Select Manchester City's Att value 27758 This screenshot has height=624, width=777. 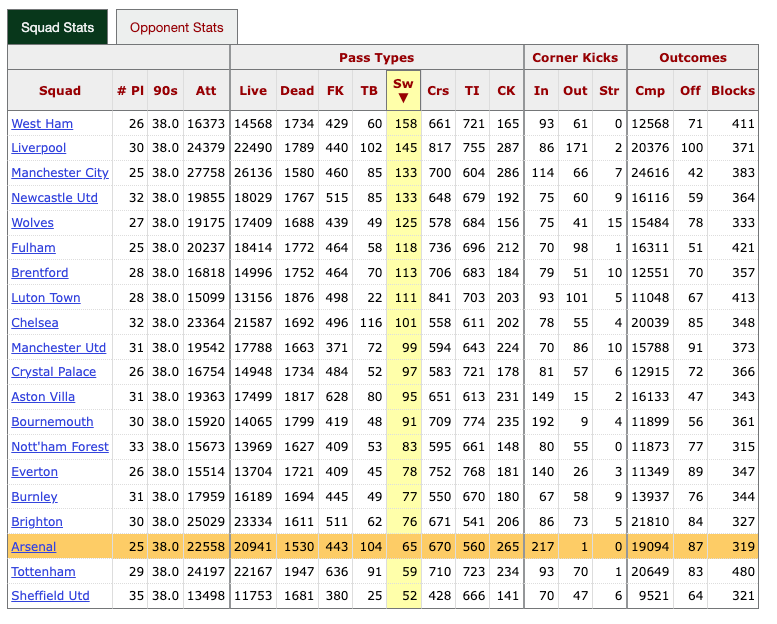point(206,173)
